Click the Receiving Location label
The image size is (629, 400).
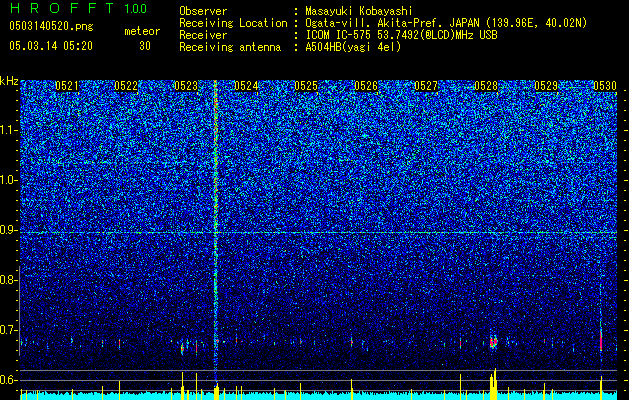(233, 23)
